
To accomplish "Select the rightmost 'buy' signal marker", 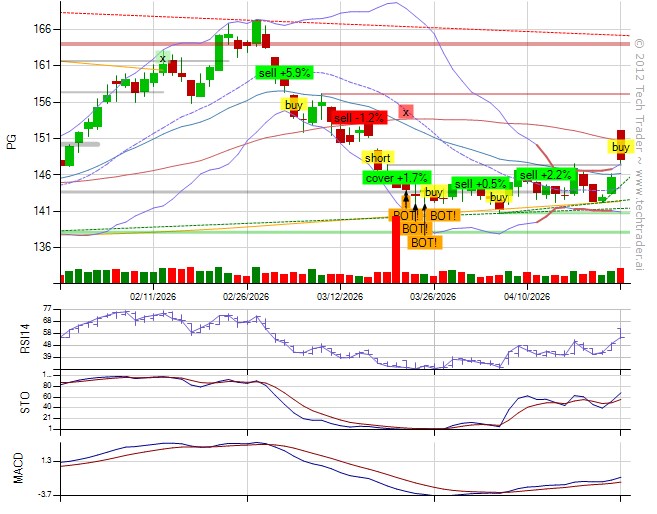I will click(620, 147).
